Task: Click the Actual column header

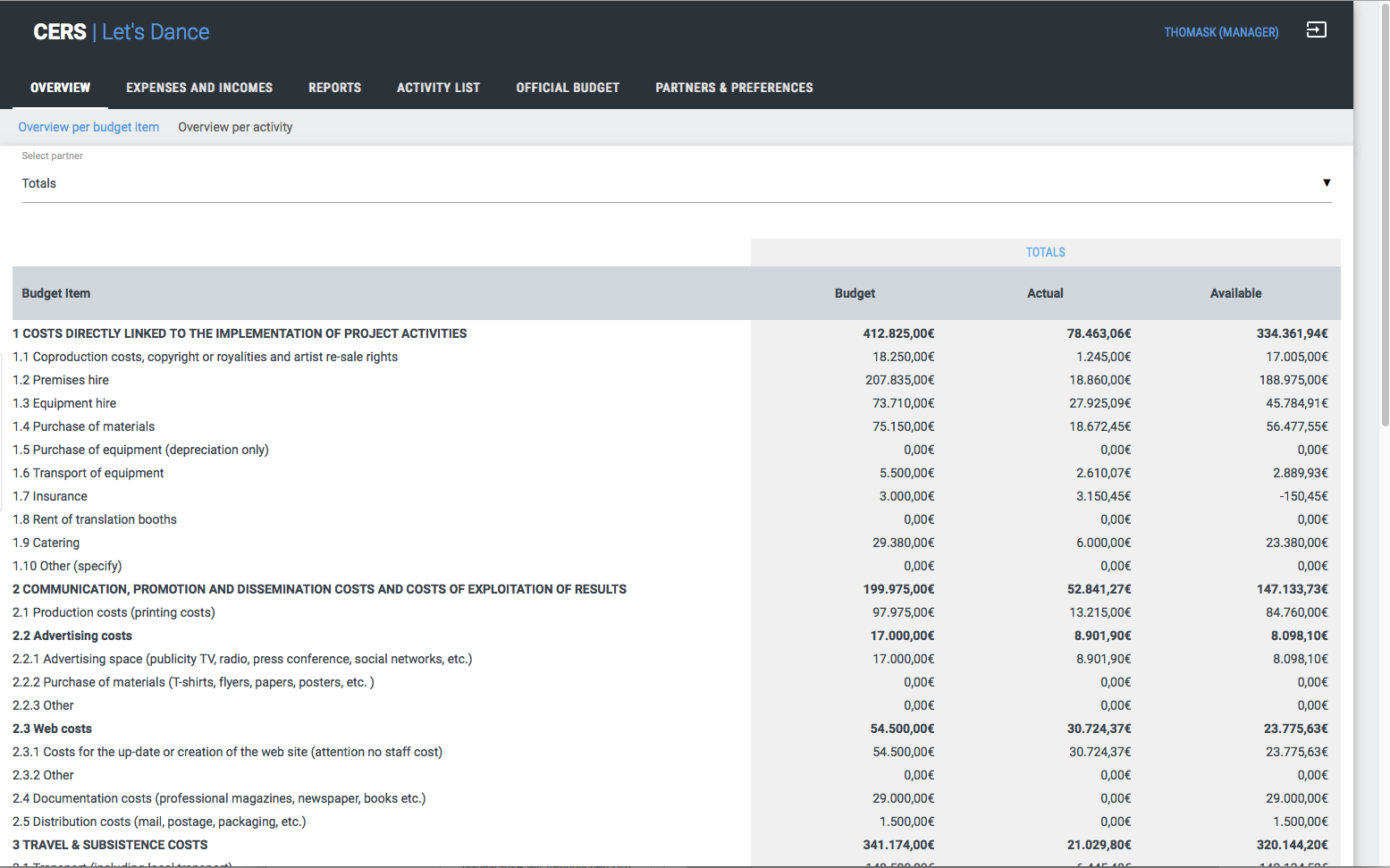Action: click(1045, 293)
